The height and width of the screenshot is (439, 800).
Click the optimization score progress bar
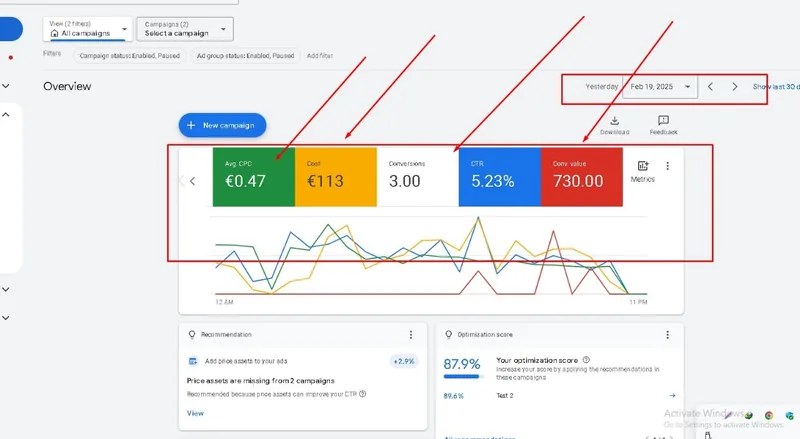pyautogui.click(x=461, y=377)
